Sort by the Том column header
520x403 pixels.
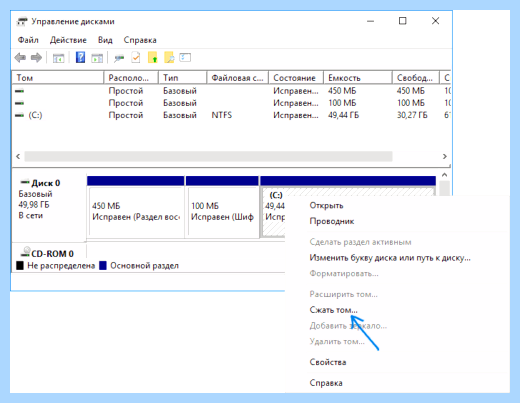(x=58, y=78)
